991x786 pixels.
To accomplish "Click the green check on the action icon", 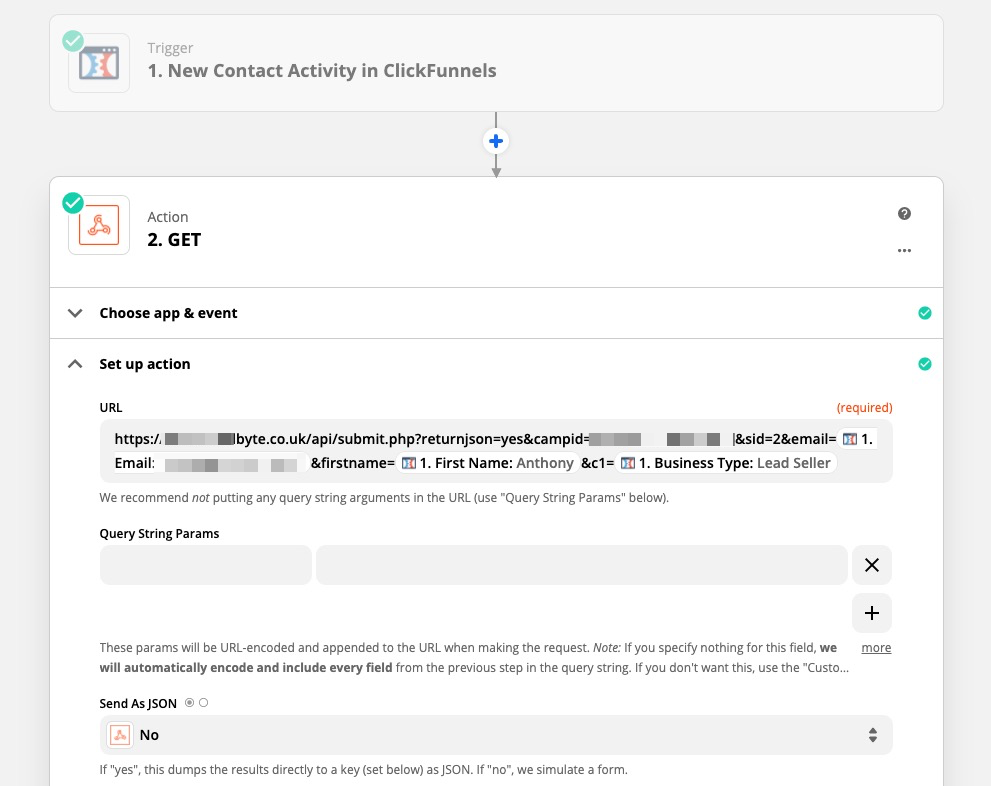I will (73, 203).
